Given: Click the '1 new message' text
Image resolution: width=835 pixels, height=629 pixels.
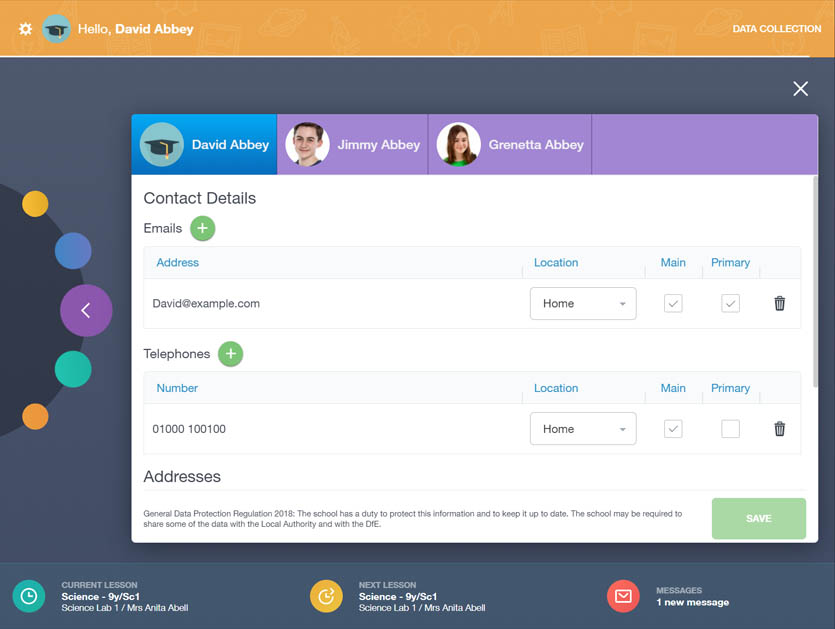Looking at the screenshot, I should click(x=692, y=602).
